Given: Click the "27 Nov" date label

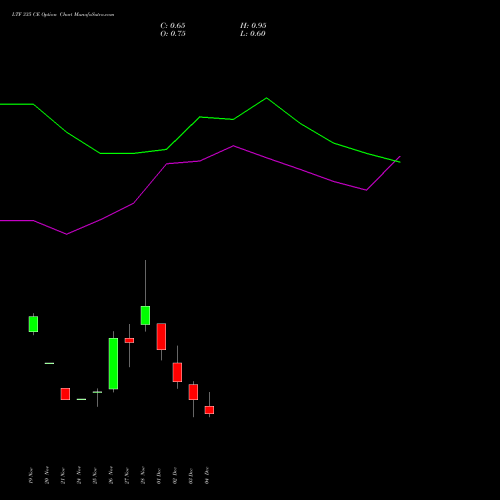Looking at the screenshot, I should point(127,476).
